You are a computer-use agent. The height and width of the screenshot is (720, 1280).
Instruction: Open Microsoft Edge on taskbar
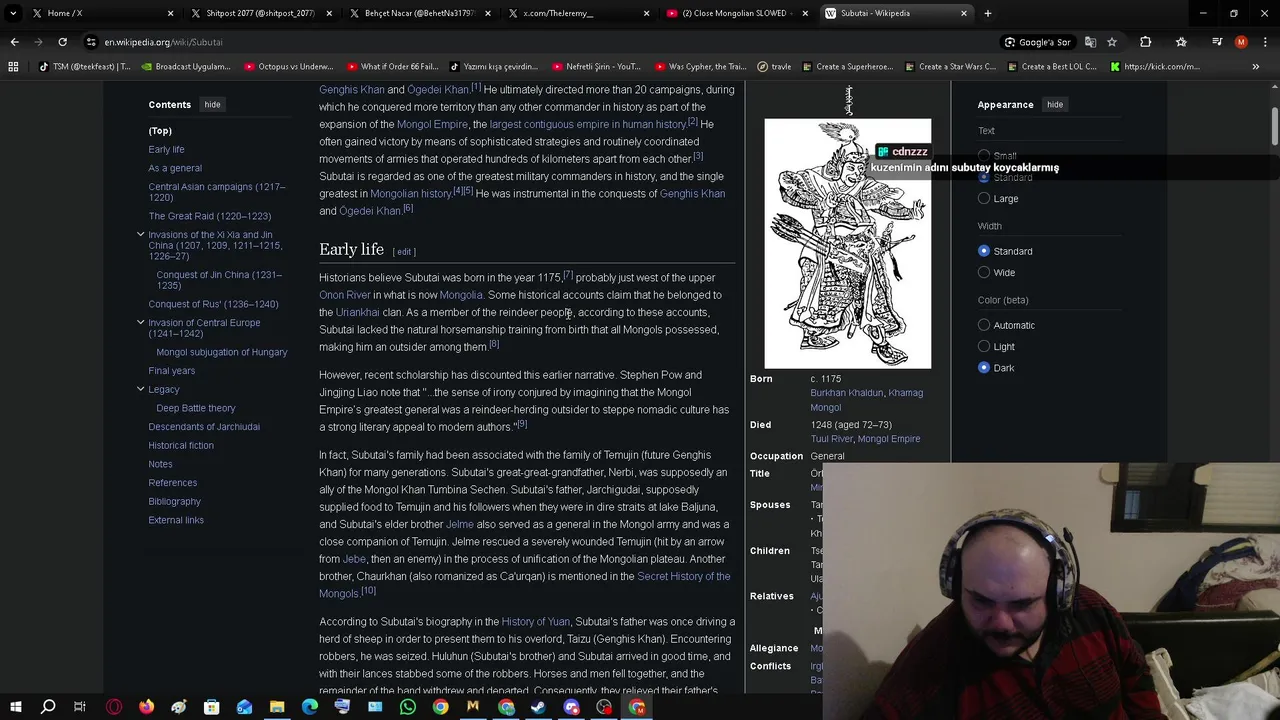pos(309,707)
